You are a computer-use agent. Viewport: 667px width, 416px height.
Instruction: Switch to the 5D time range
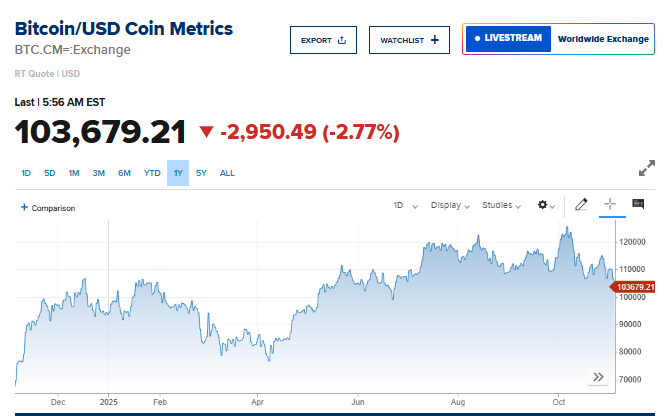click(49, 173)
